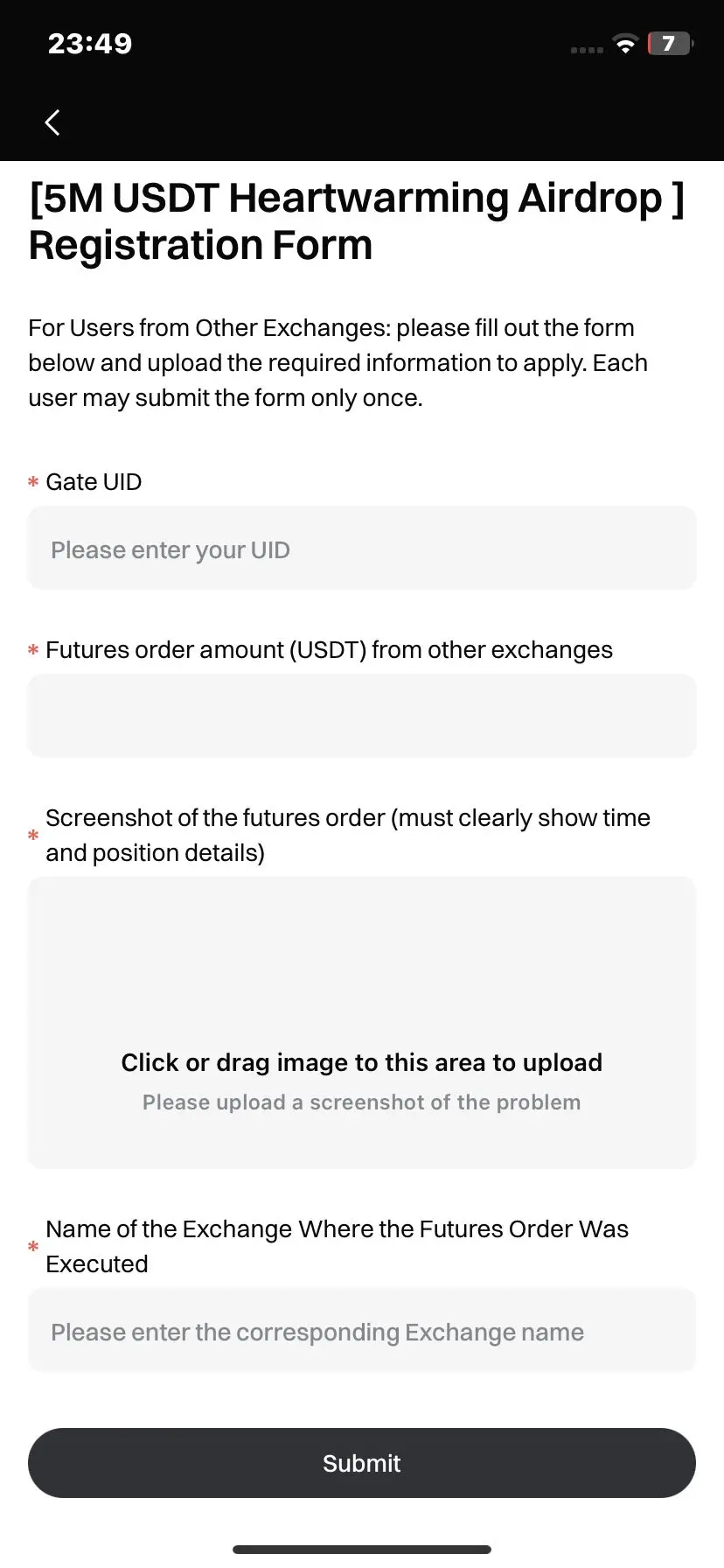Tap the battery level indicator

[670, 44]
